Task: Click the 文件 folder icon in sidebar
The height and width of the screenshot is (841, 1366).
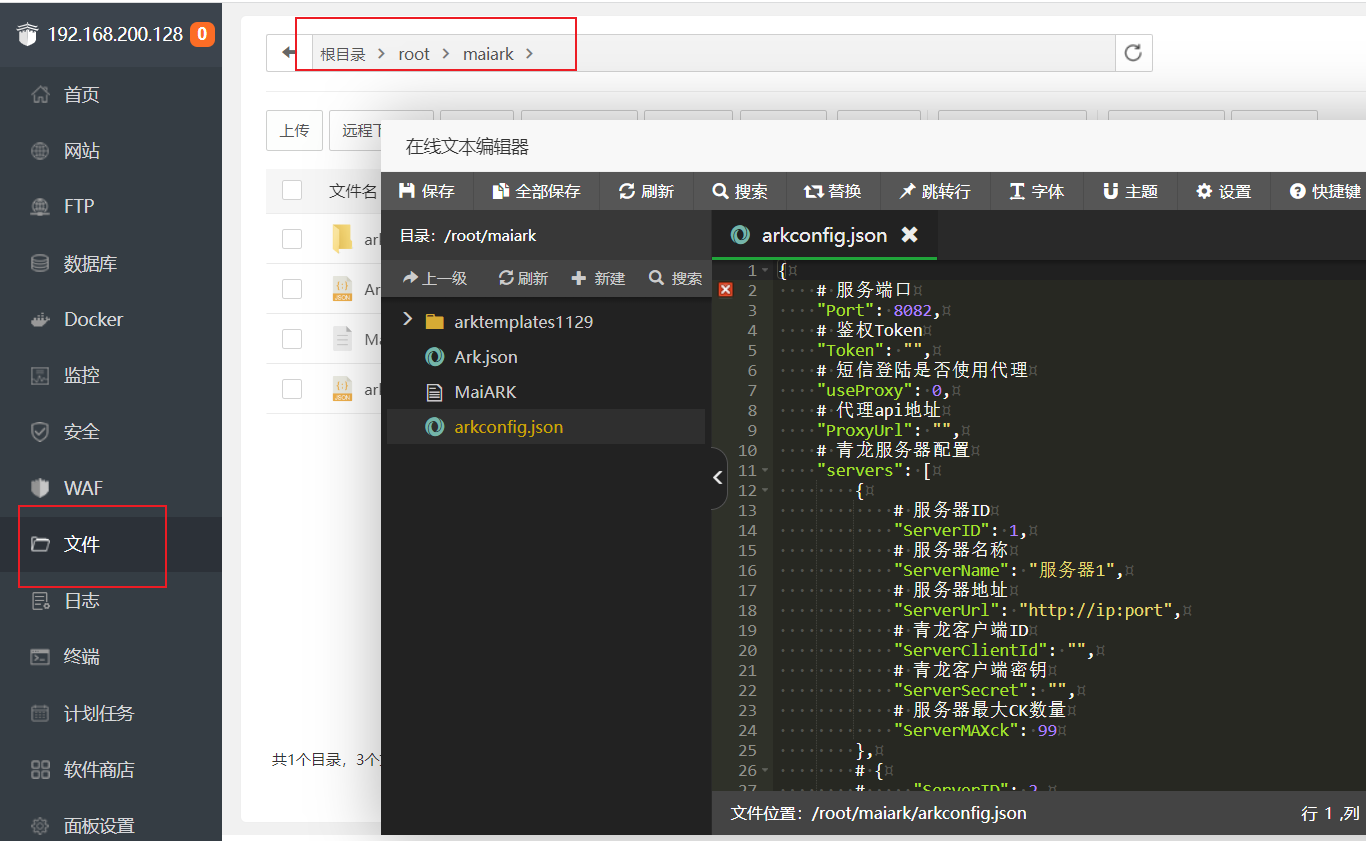Action: click(40, 545)
